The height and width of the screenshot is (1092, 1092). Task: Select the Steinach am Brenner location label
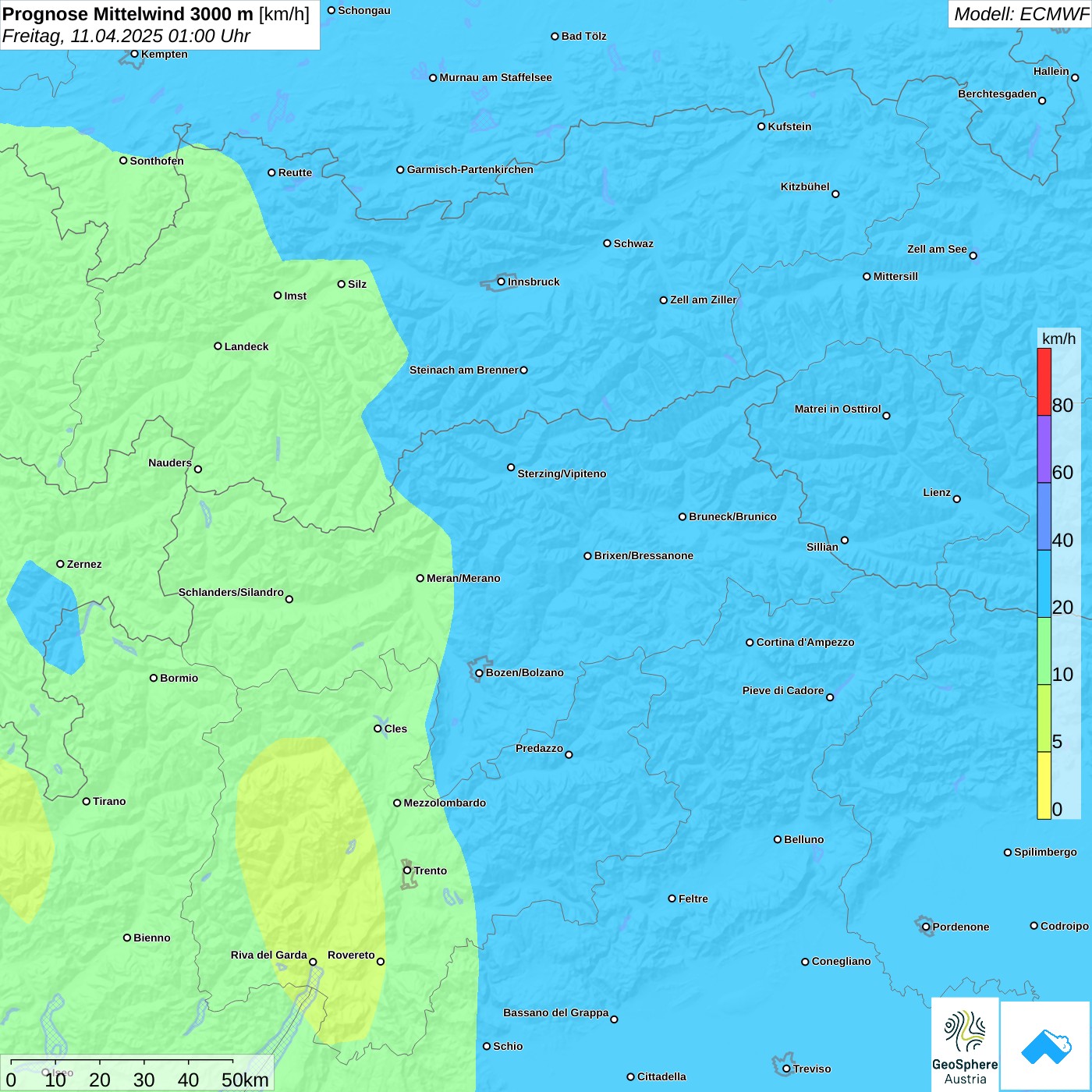click(x=463, y=370)
